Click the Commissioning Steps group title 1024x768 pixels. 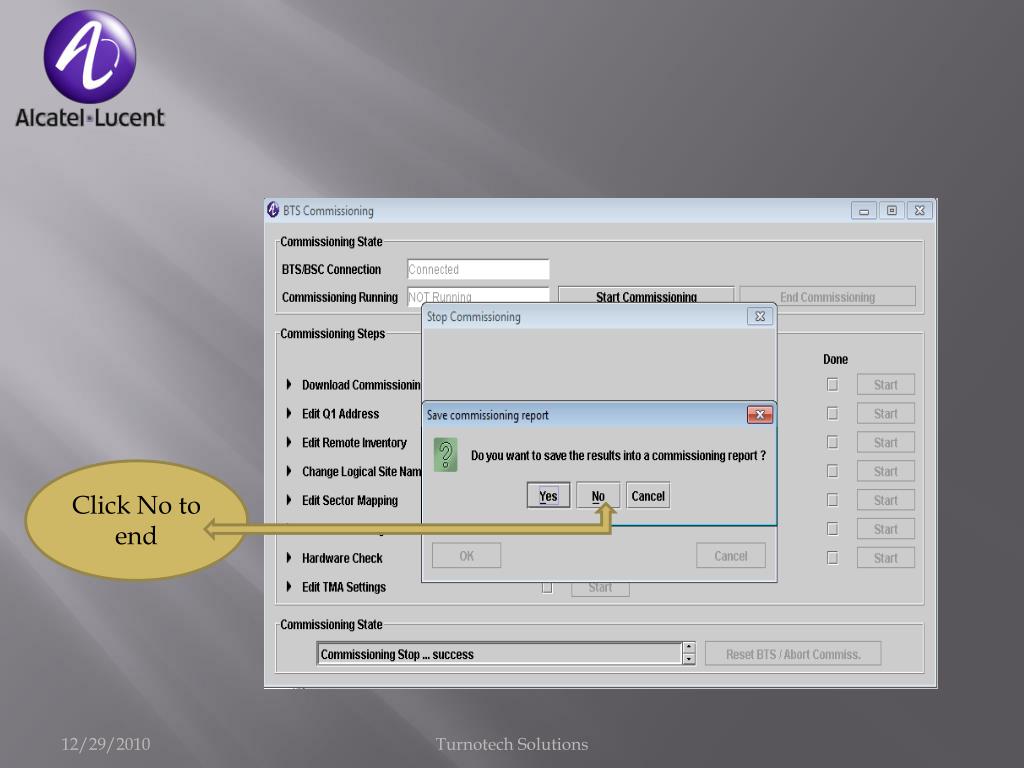[332, 333]
